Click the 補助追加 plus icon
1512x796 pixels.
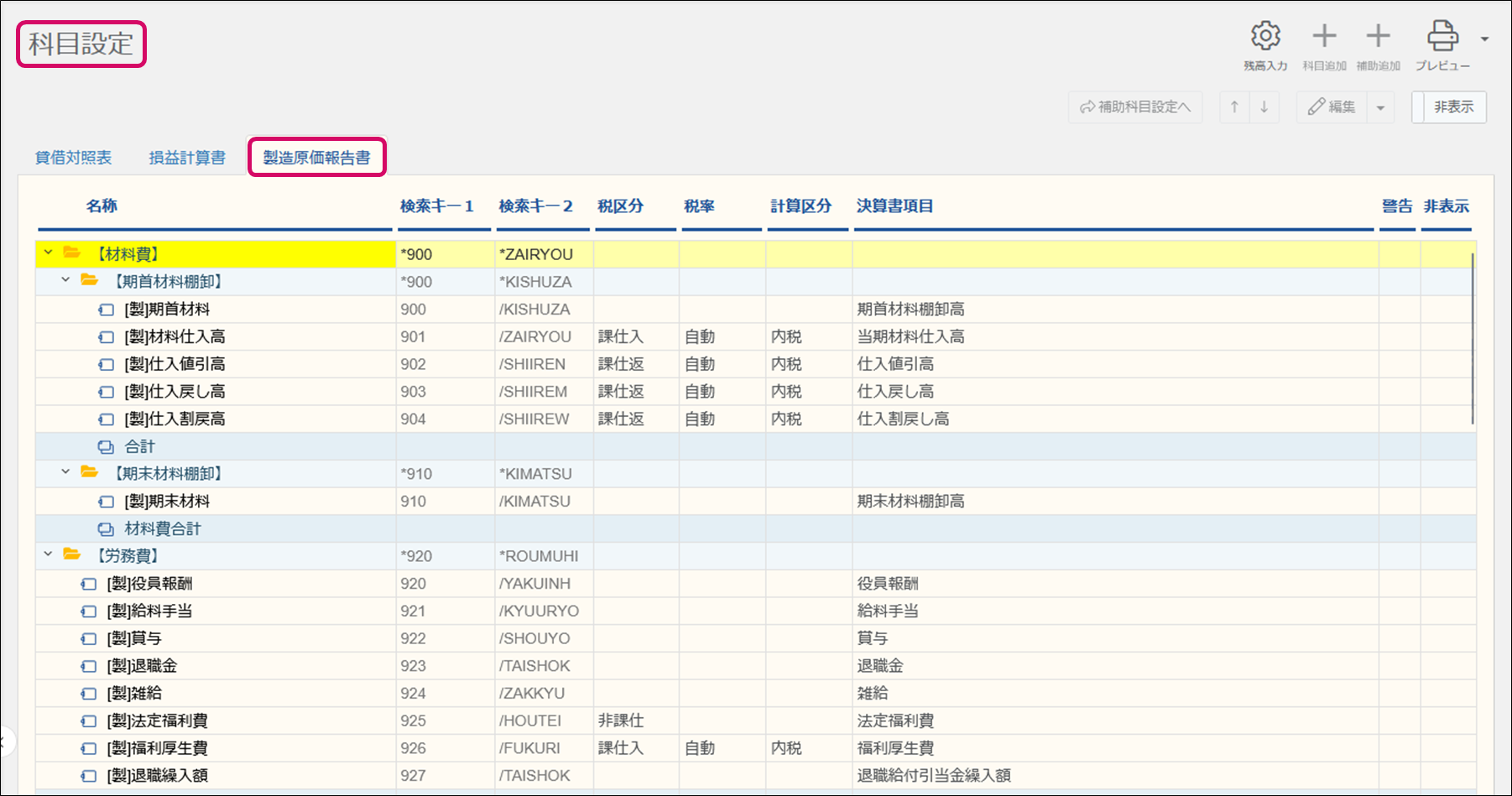(x=1378, y=36)
